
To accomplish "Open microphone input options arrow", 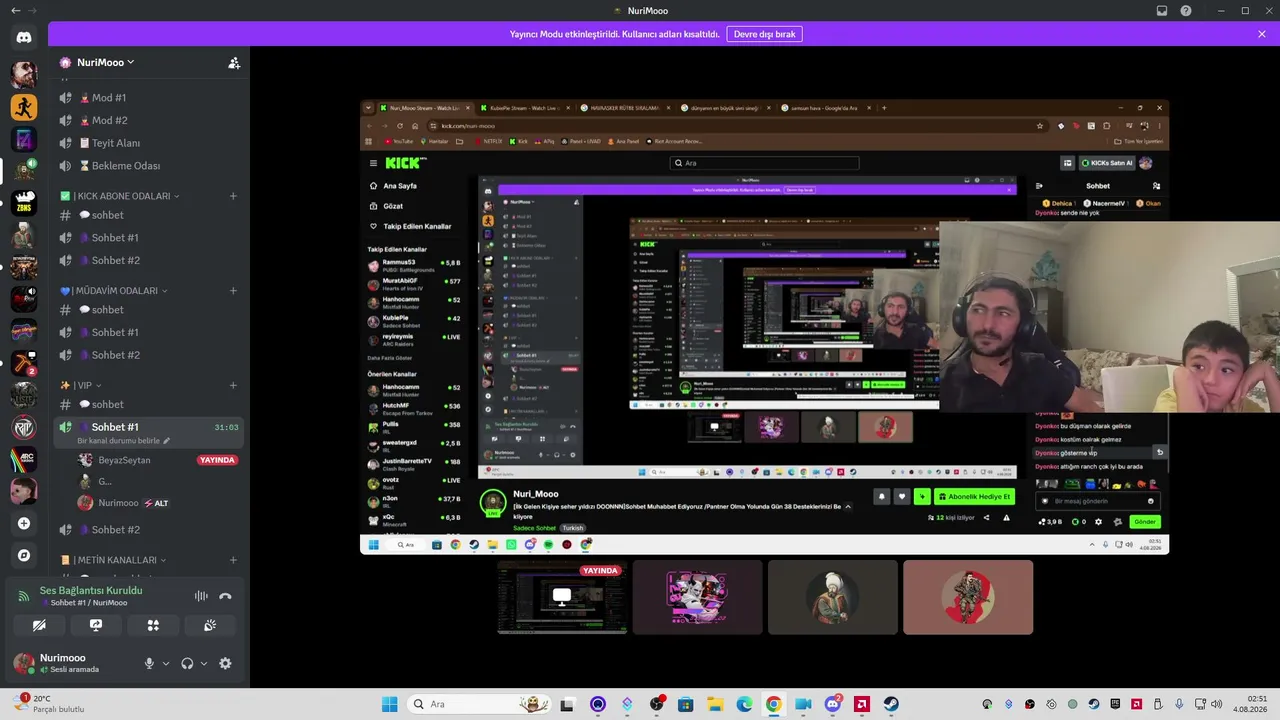I will click(x=166, y=663).
